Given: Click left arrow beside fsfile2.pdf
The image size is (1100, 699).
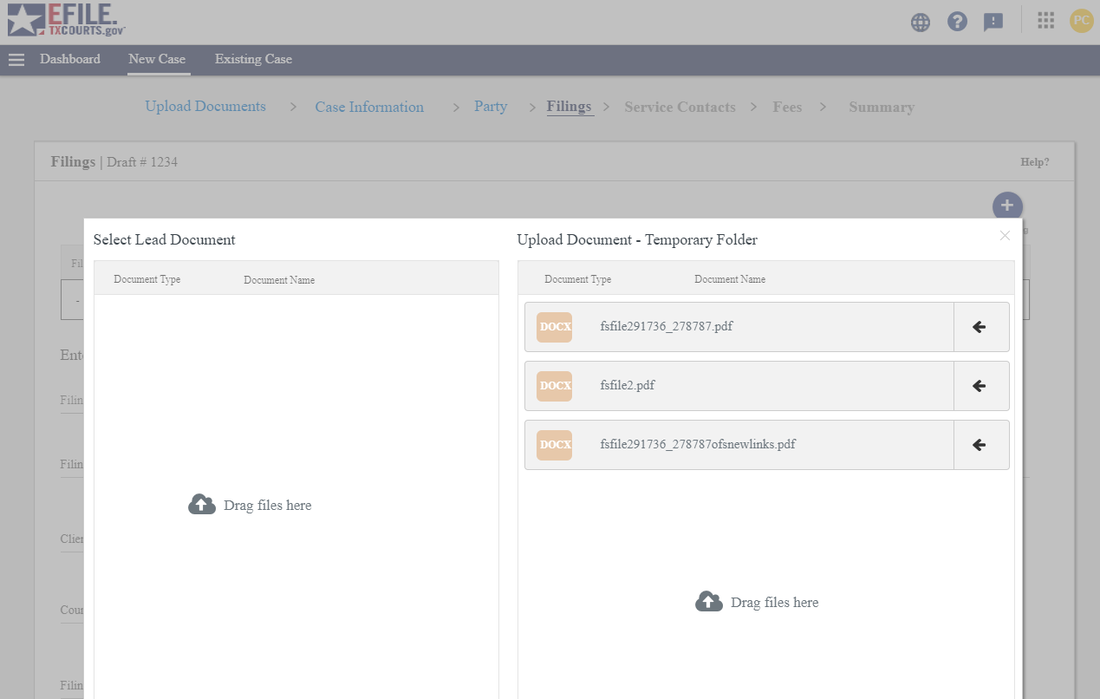Looking at the screenshot, I should click(x=980, y=386).
